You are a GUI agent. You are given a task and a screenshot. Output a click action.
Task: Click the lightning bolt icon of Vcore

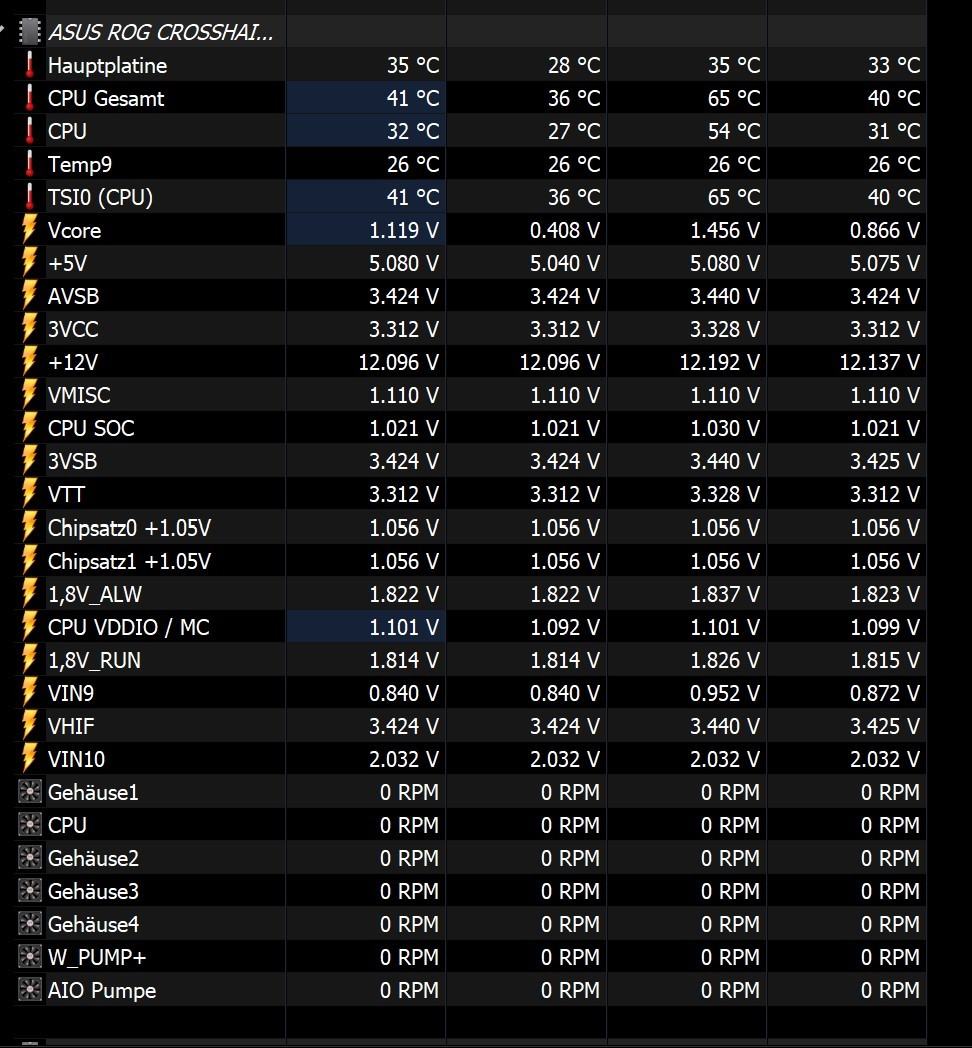[x=29, y=230]
